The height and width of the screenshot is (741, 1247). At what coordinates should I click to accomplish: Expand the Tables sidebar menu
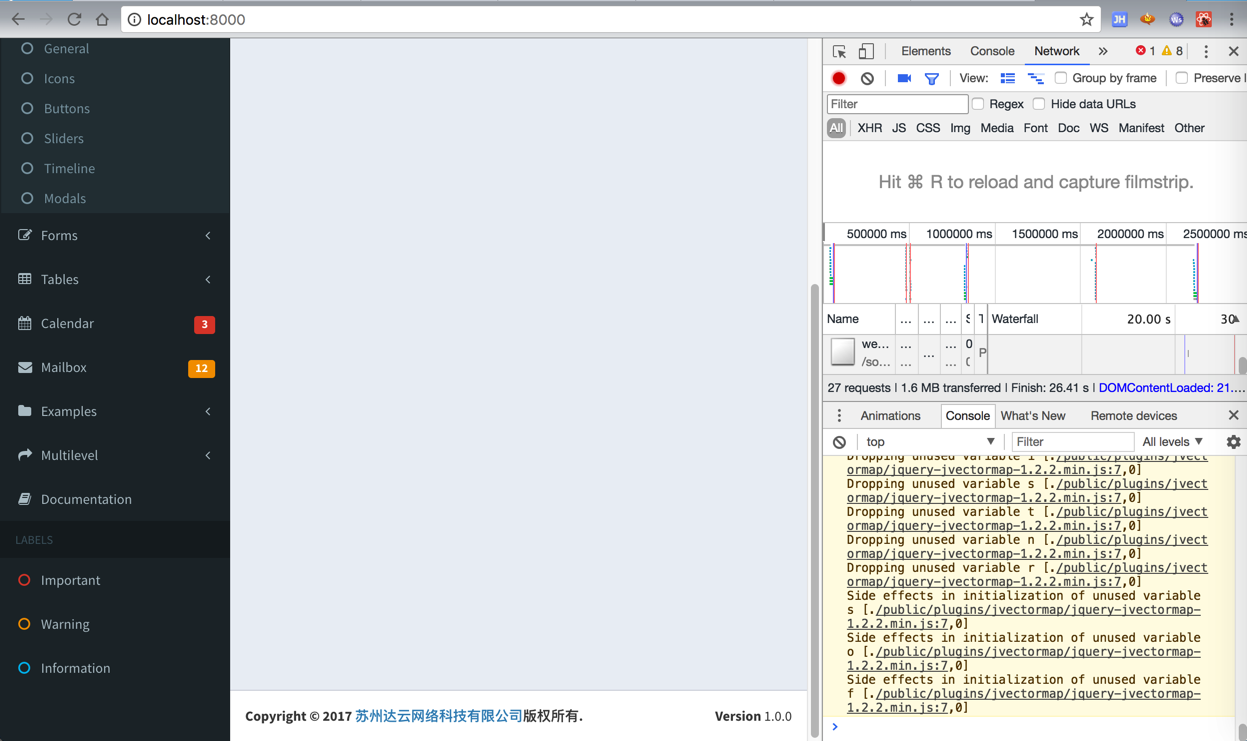pyautogui.click(x=115, y=279)
